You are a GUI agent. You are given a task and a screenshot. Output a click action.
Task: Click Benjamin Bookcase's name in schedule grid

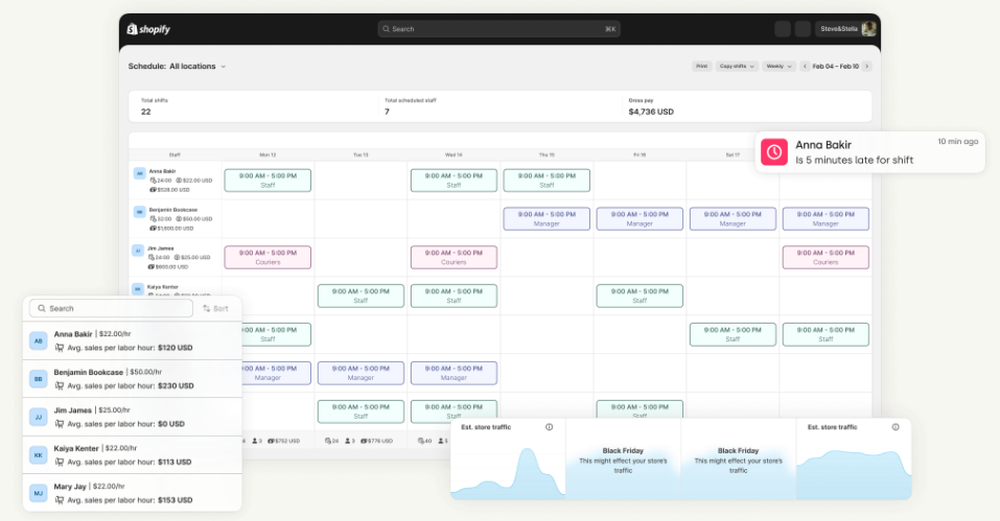[173, 210]
